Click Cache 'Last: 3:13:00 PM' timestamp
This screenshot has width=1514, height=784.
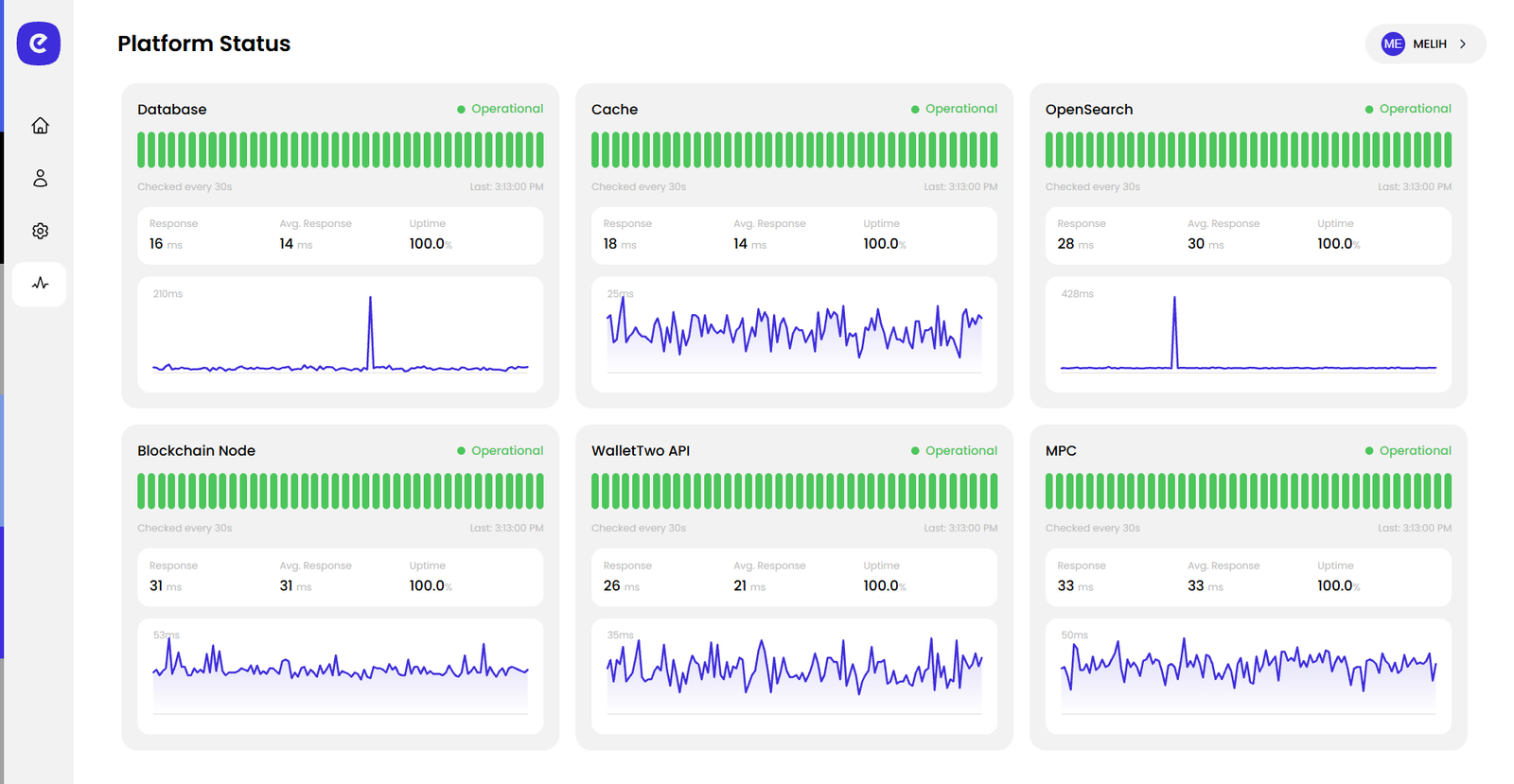[x=960, y=187]
